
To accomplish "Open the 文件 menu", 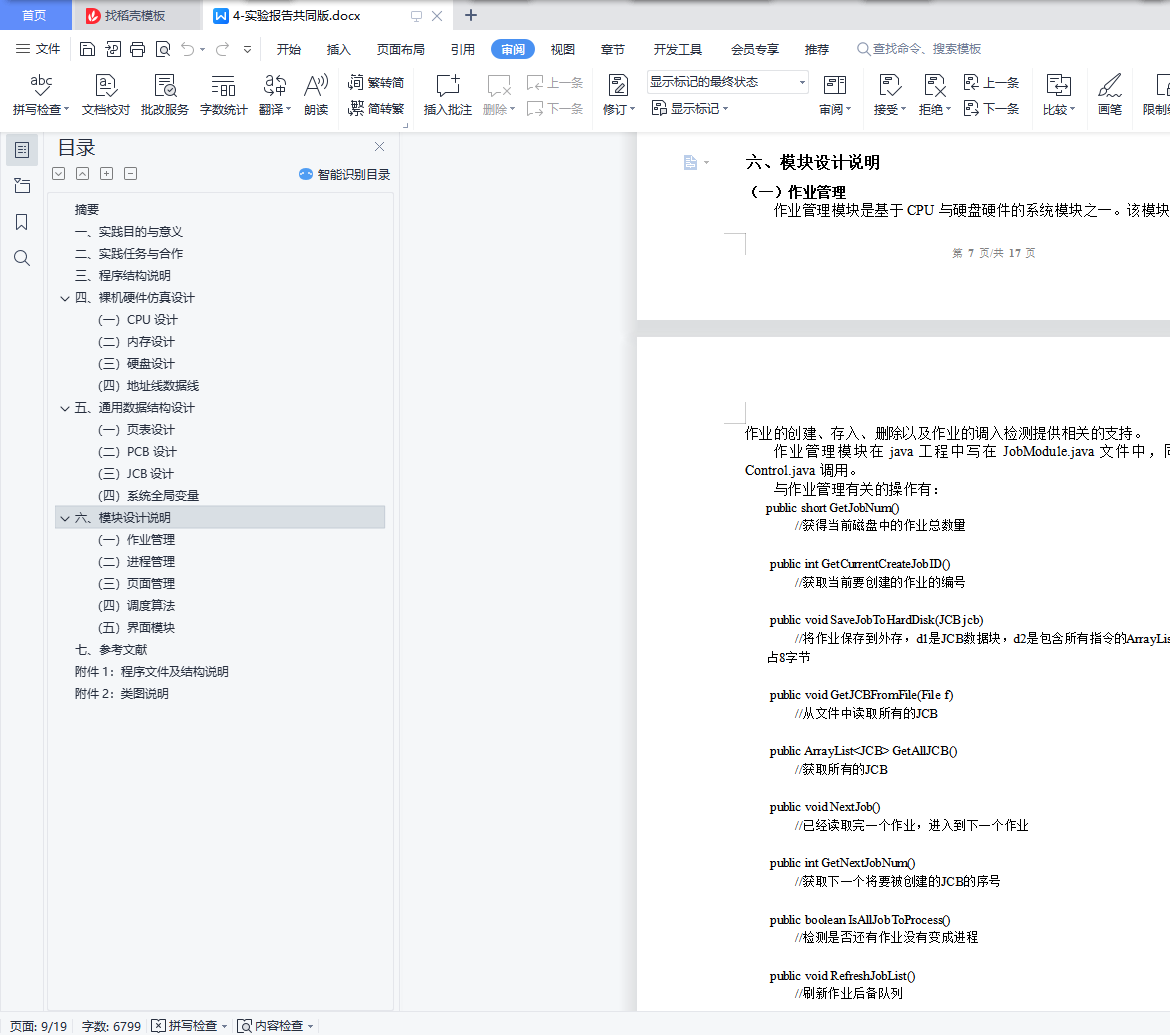I will click(38, 49).
